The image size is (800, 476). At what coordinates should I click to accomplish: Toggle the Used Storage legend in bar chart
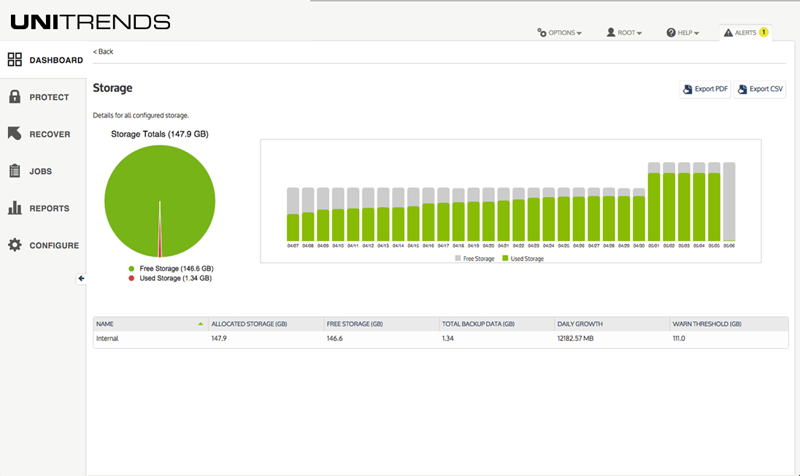click(x=523, y=259)
